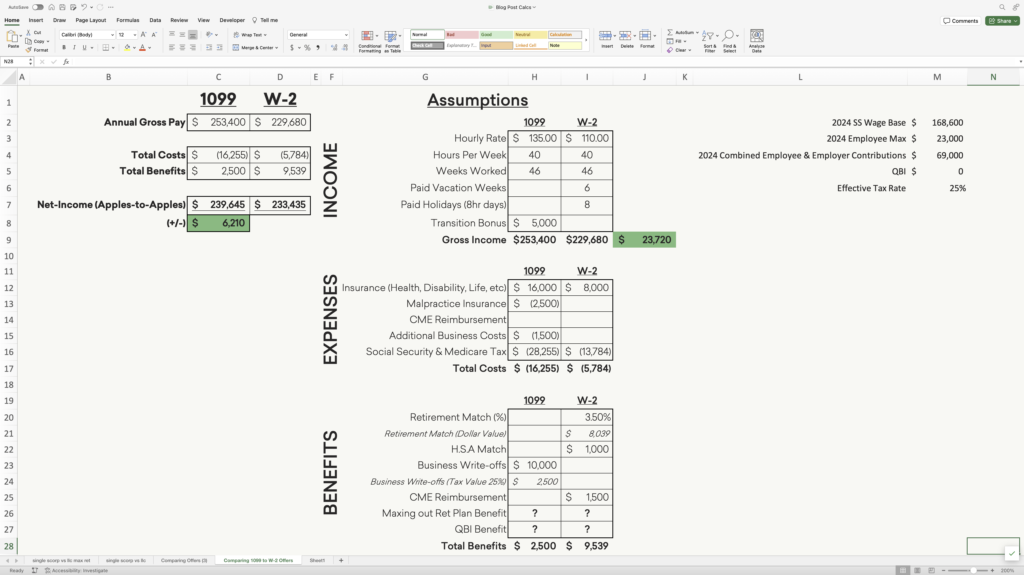The width and height of the screenshot is (1024, 575).
Task: Toggle bottom vertical alignment
Action: click(193, 35)
